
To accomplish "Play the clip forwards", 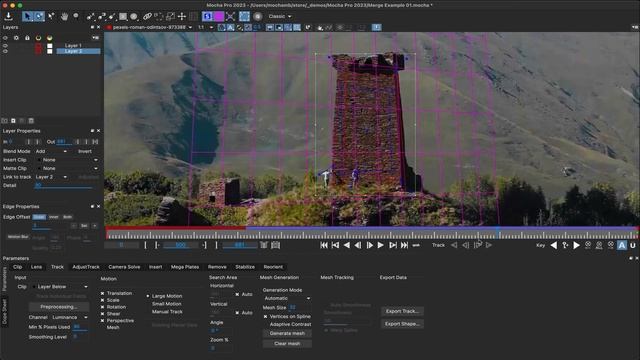I will [380, 245].
